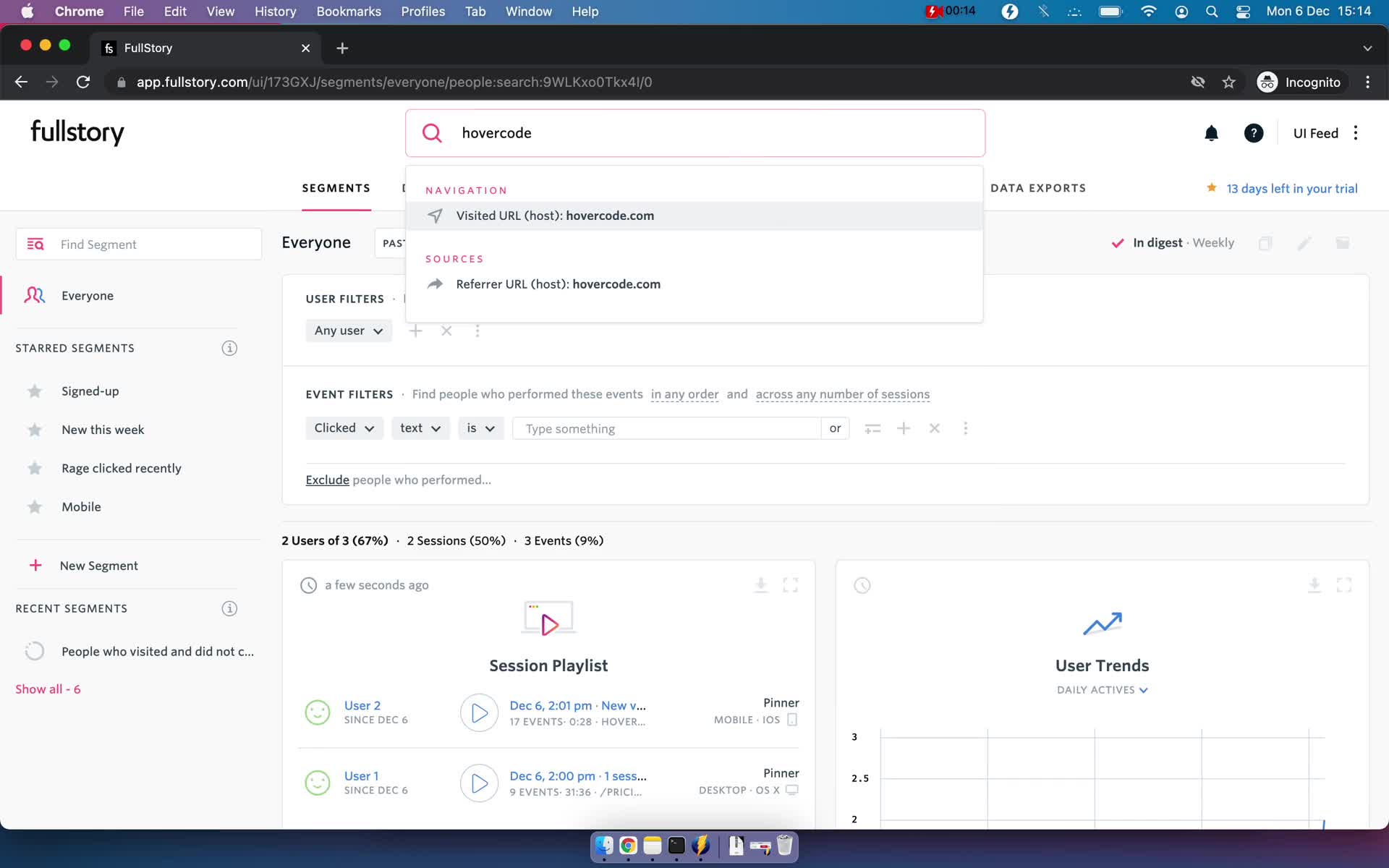Select Referrer URL hovercode.com suggestion
1389x868 pixels.
tap(694, 284)
